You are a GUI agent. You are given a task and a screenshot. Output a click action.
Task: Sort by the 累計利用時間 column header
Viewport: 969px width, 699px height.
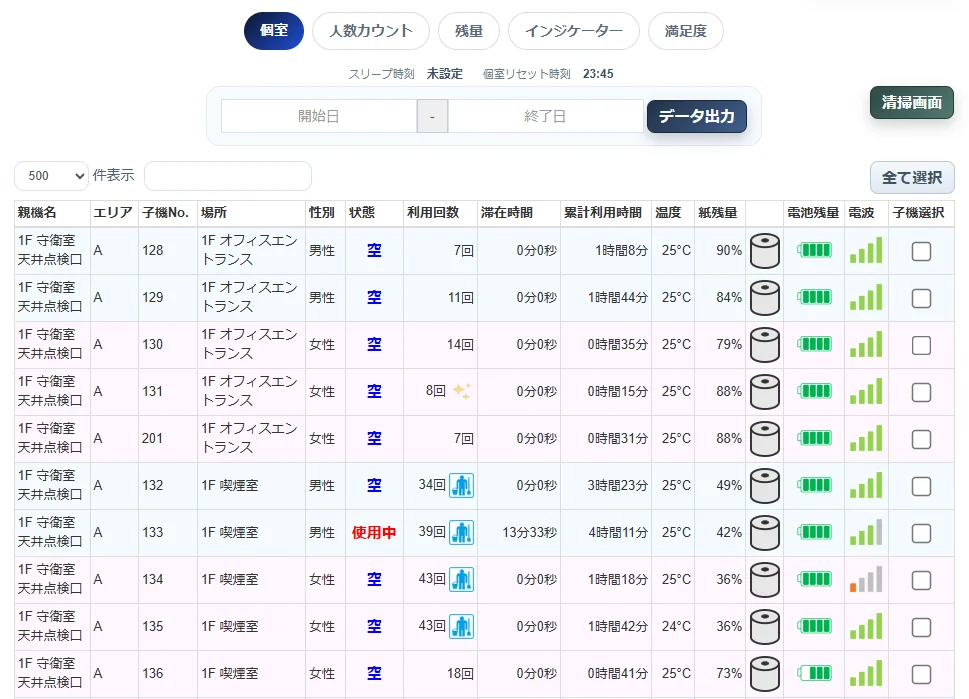point(606,213)
